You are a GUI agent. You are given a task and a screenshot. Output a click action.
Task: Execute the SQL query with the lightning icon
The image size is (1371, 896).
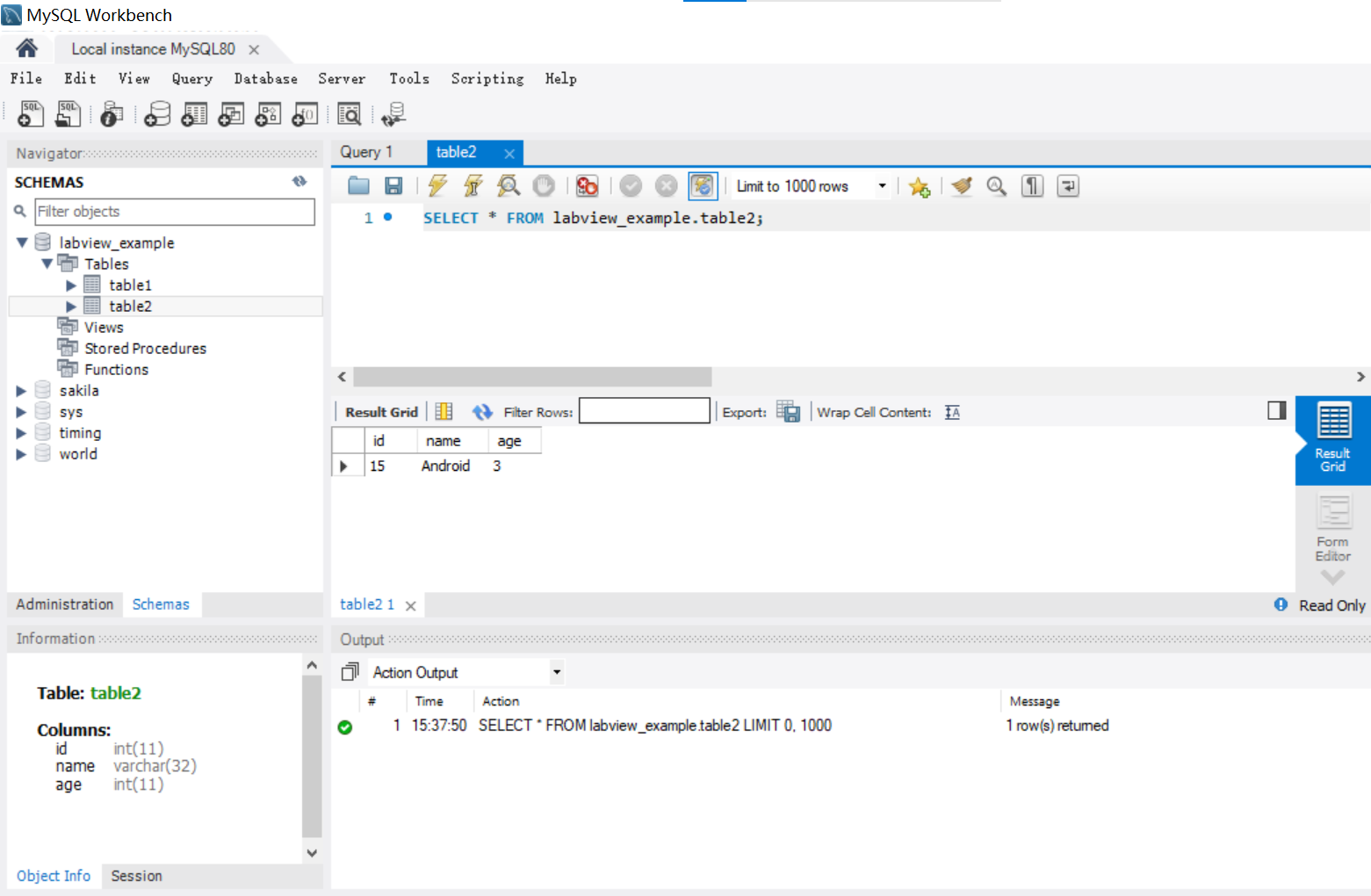pos(437,185)
